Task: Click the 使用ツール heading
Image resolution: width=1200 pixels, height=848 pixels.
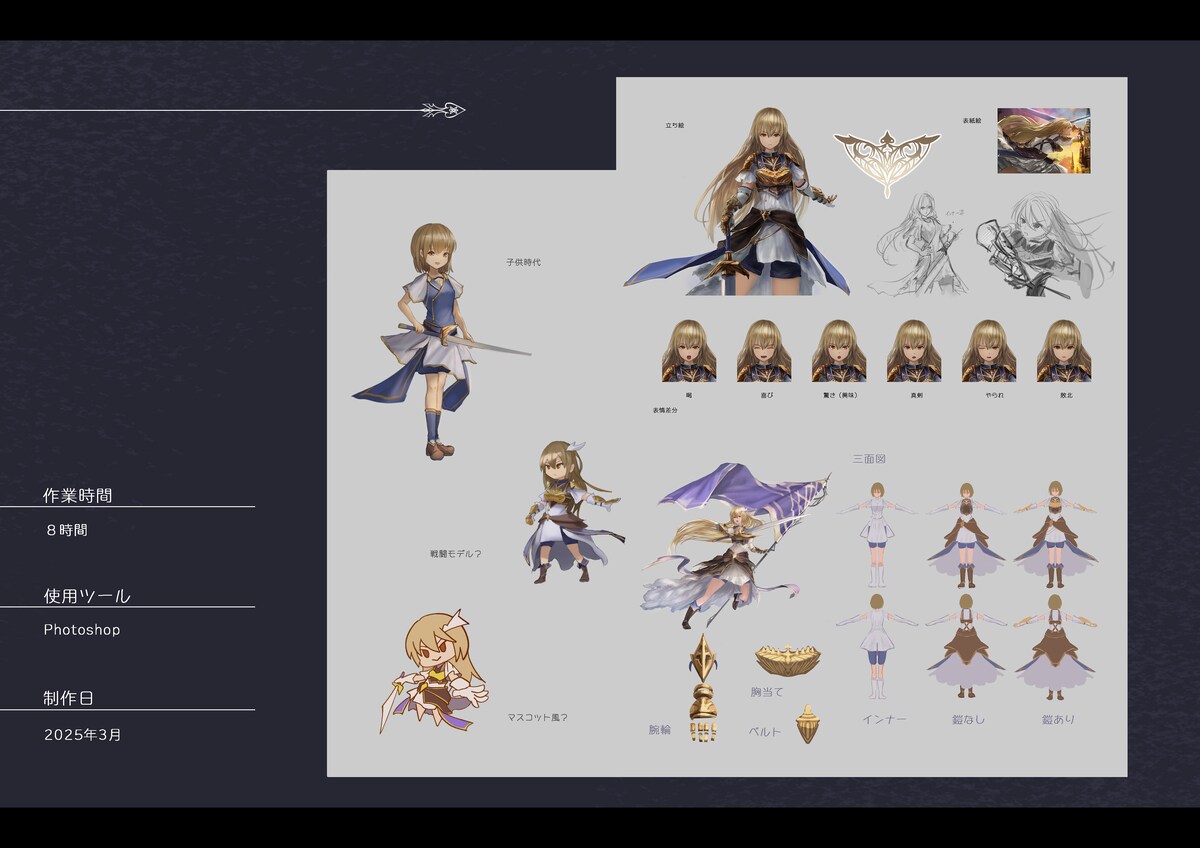Action: click(x=87, y=596)
